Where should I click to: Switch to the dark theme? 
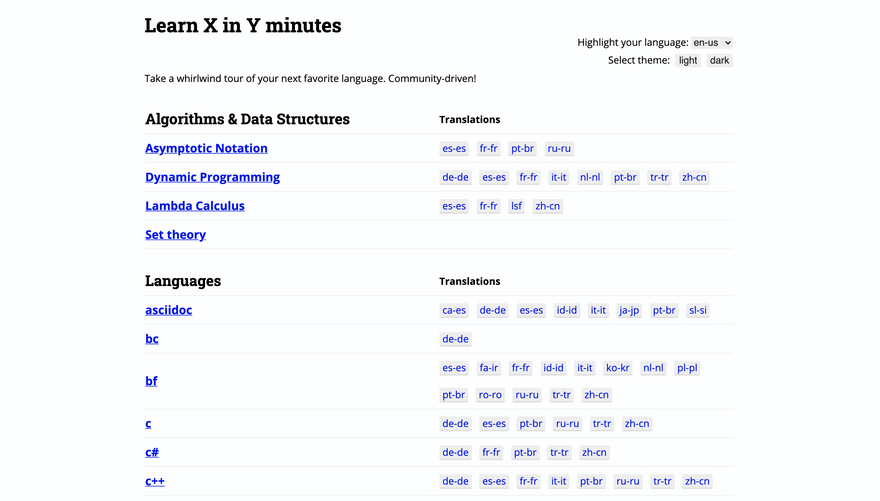coord(719,61)
